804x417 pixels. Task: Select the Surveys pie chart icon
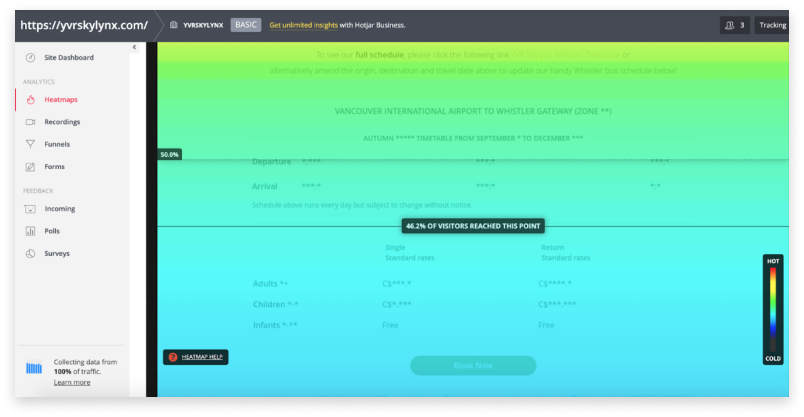30,253
